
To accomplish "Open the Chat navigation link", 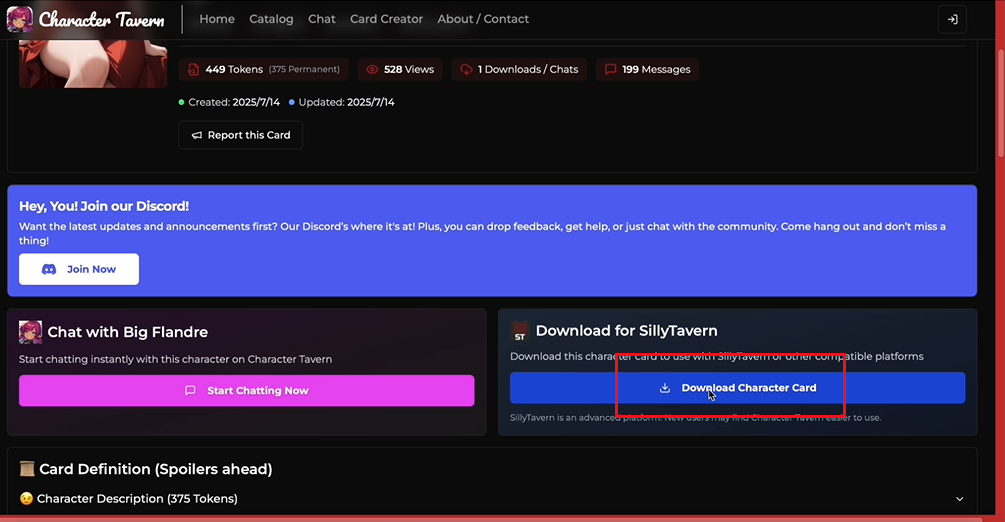I will 322,19.
